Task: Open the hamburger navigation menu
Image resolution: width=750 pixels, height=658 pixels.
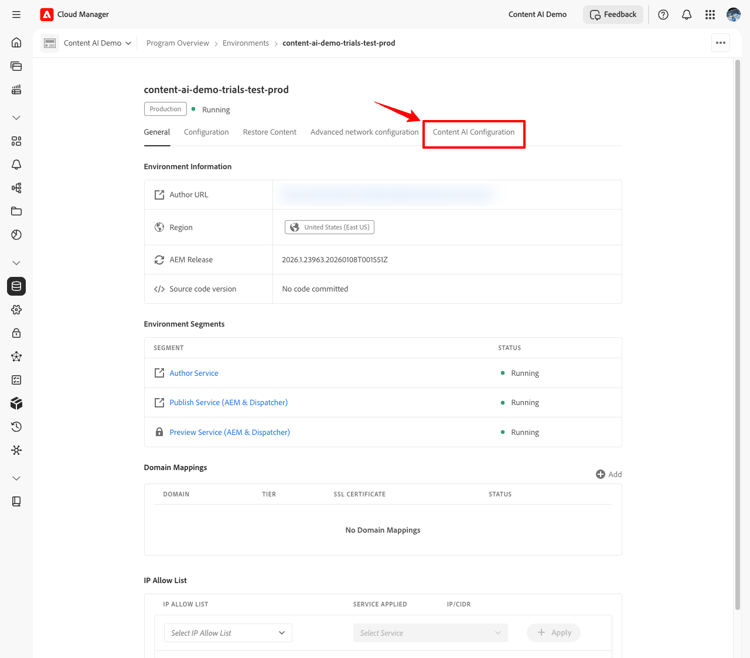Action: click(16, 14)
